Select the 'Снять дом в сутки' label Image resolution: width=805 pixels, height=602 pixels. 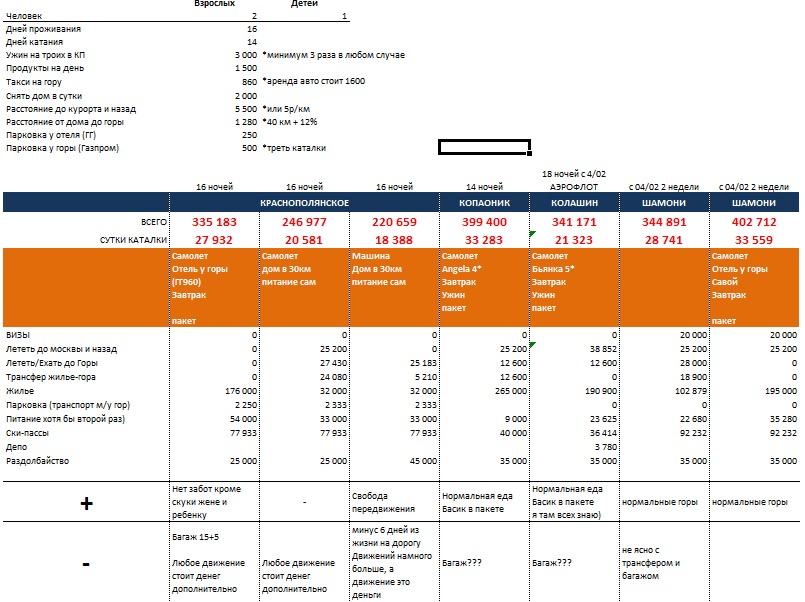point(44,96)
